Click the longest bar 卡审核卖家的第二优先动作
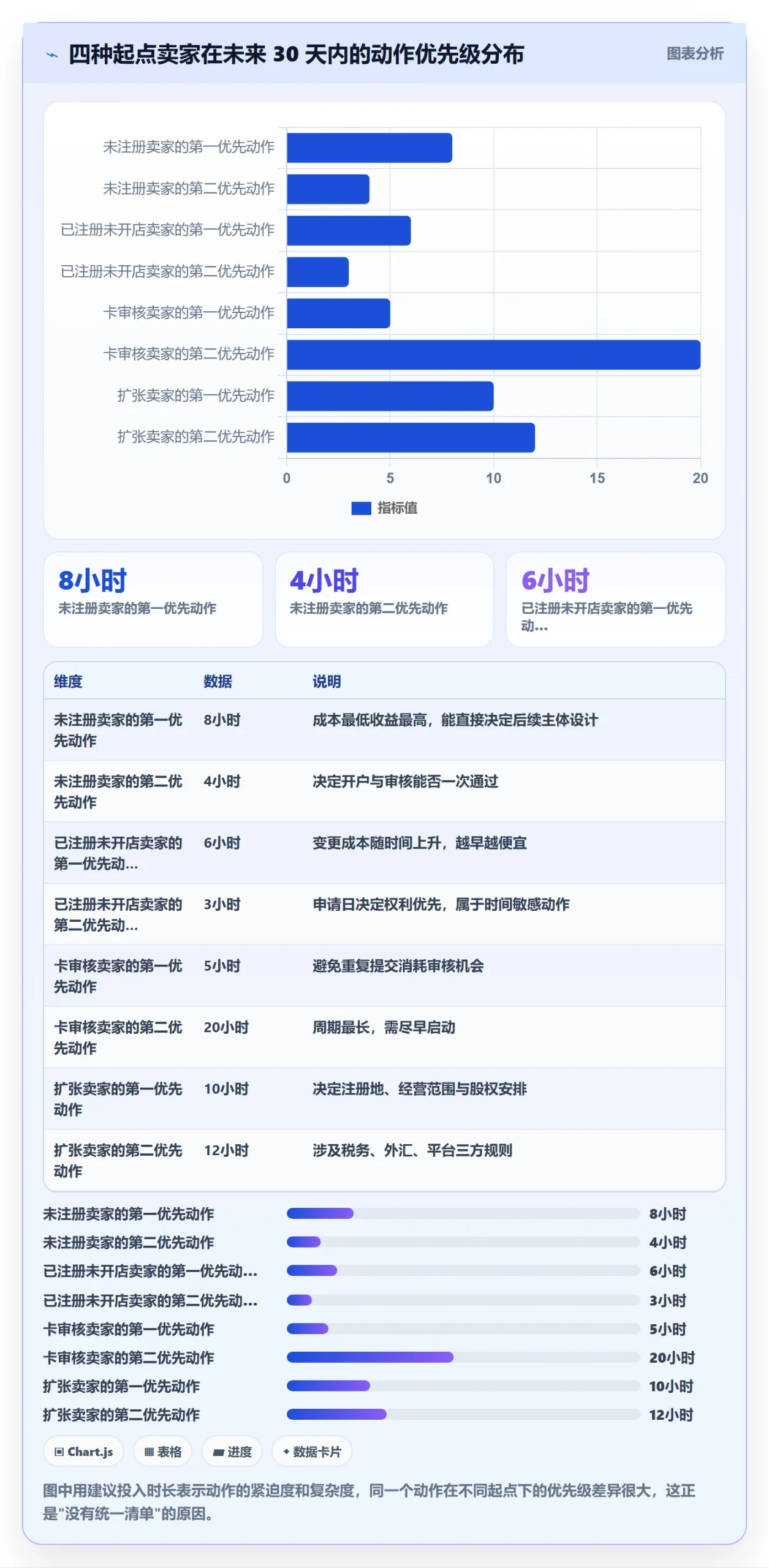Image resolution: width=769 pixels, height=1568 pixels. point(493,355)
